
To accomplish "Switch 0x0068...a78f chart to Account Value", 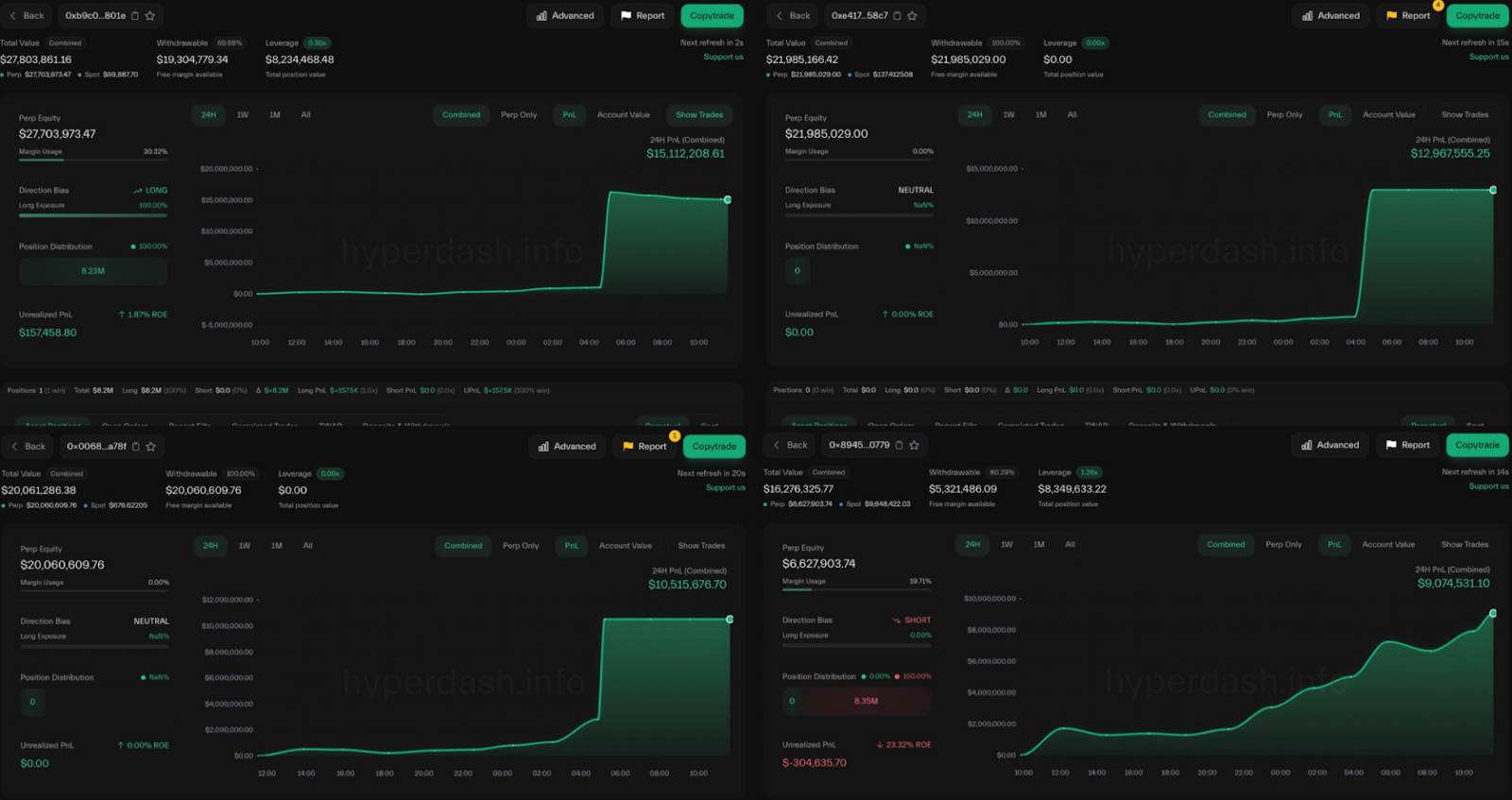I will (625, 546).
